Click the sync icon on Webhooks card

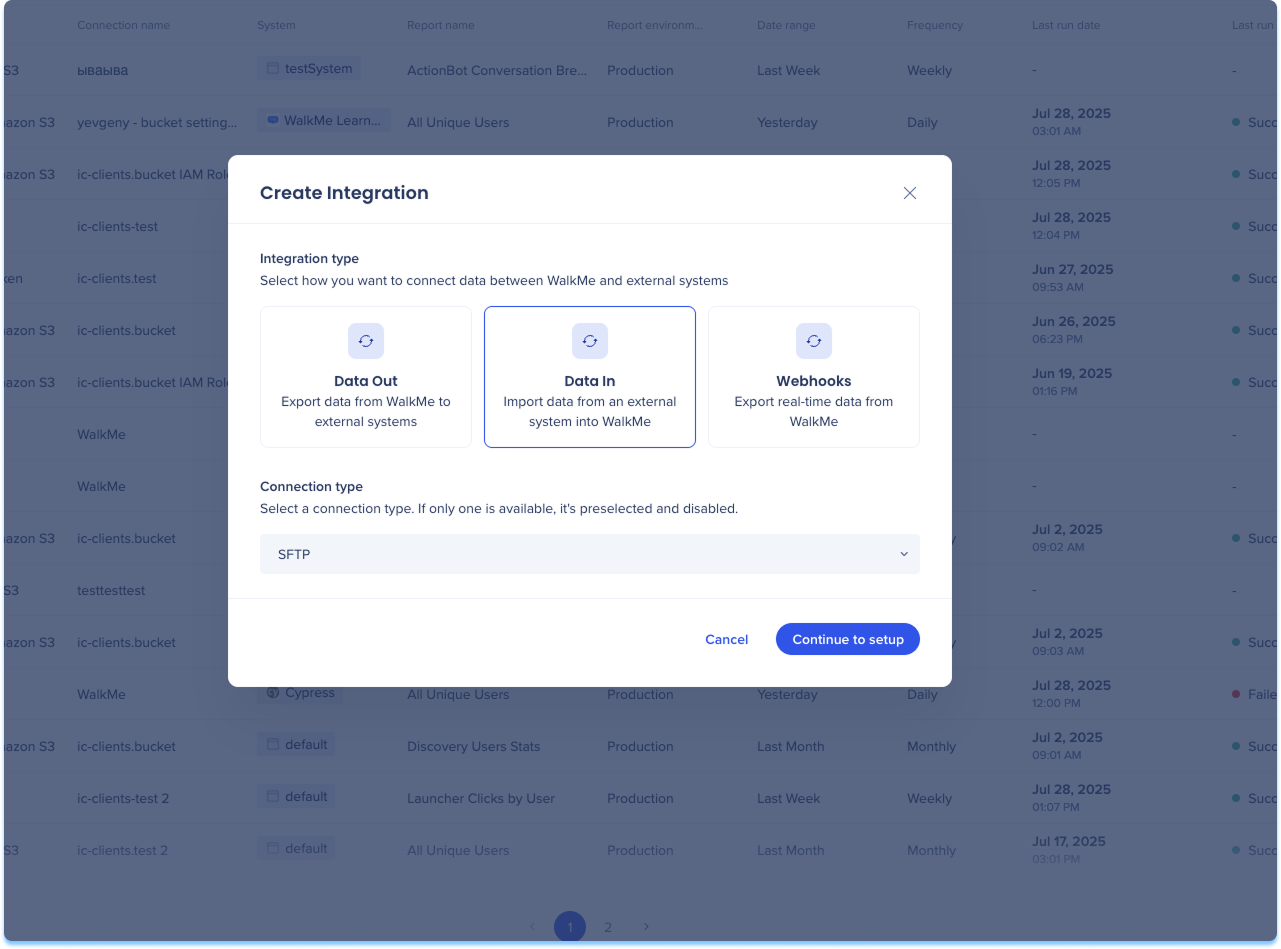(x=814, y=341)
